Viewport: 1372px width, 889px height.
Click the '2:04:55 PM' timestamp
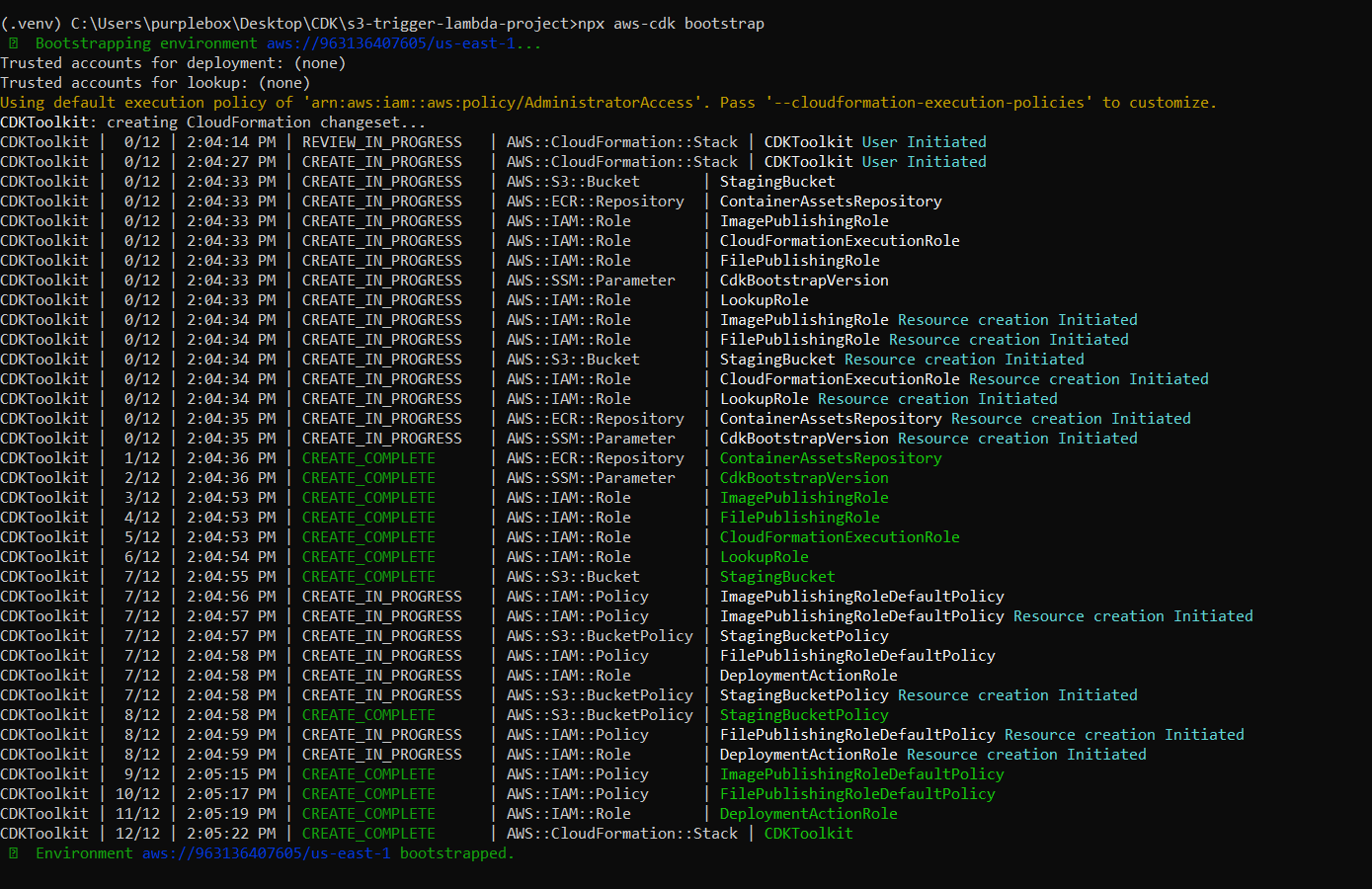pos(231,577)
